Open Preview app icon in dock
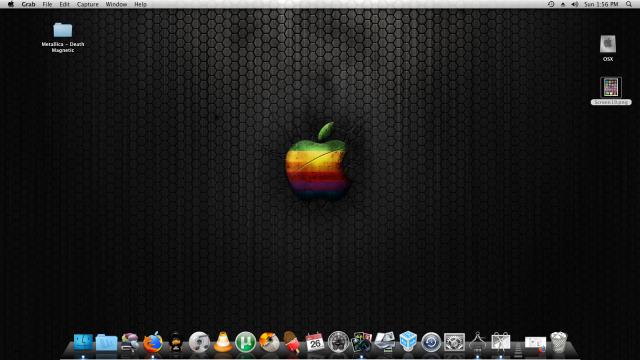Viewport: 640px width, 360px height. (385, 342)
